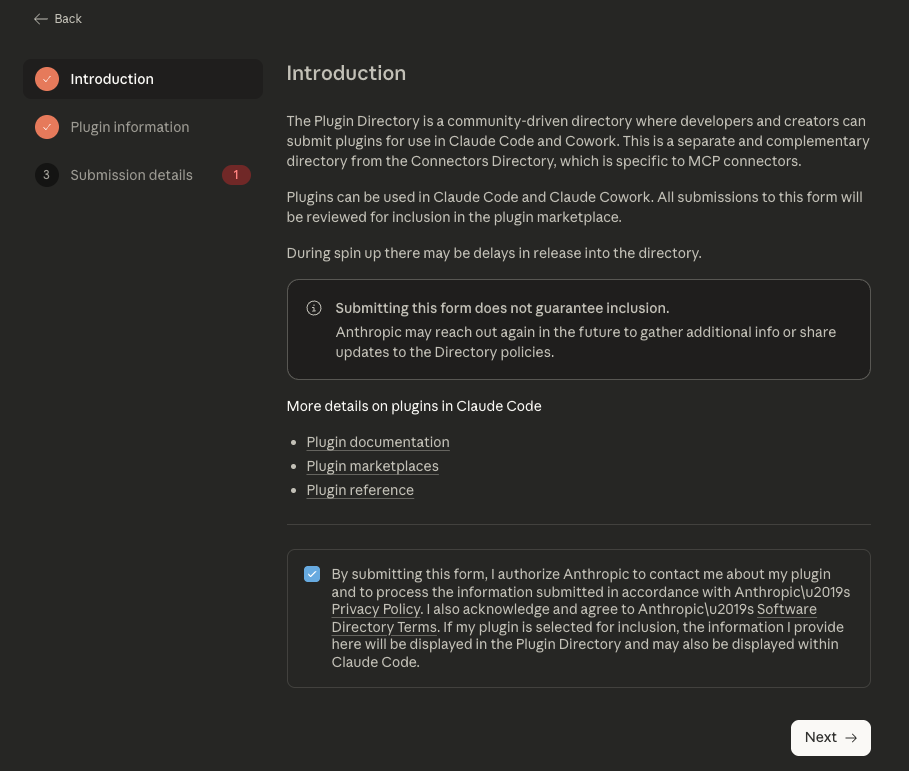Open the Software Directory Terms link
Image resolution: width=909 pixels, height=771 pixels.
(x=786, y=609)
